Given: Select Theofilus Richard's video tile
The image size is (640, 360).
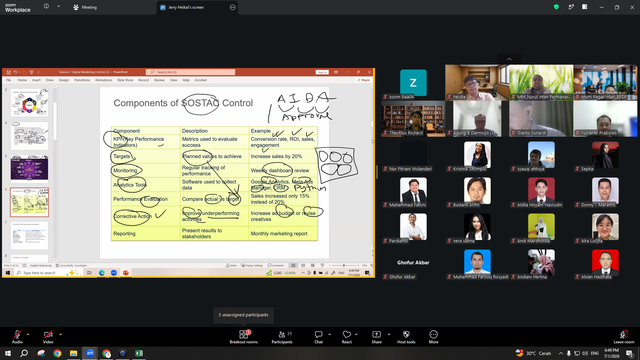Looking at the screenshot, I should [413, 119].
